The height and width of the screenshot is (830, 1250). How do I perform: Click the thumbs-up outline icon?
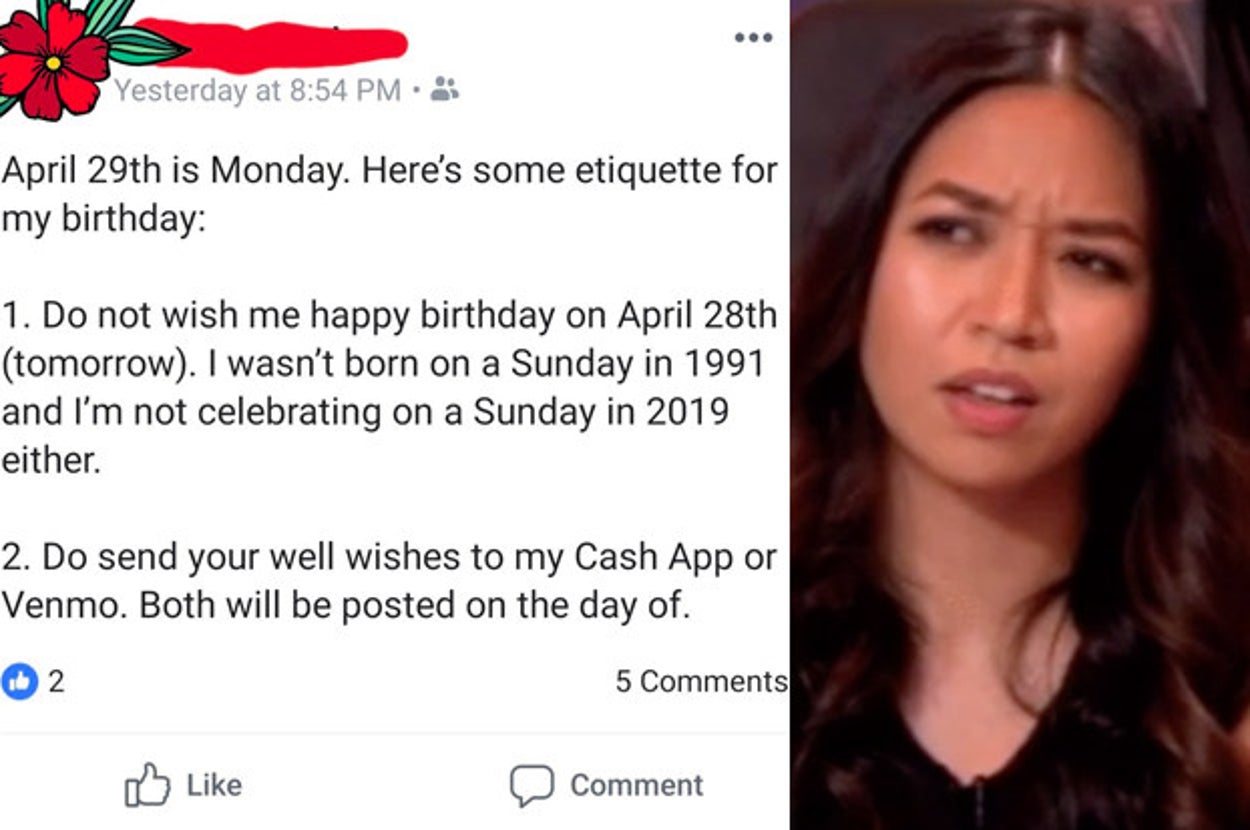[x=146, y=785]
